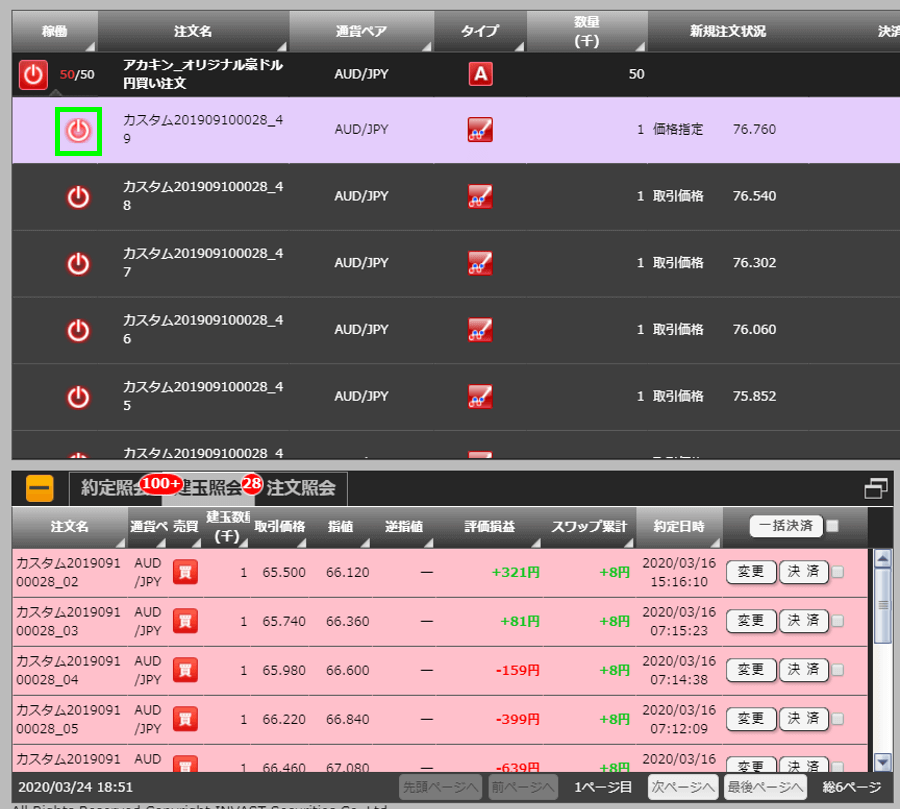Click type icon in 75.852 row
Image resolution: width=900 pixels, height=809 pixels.
tap(480, 396)
